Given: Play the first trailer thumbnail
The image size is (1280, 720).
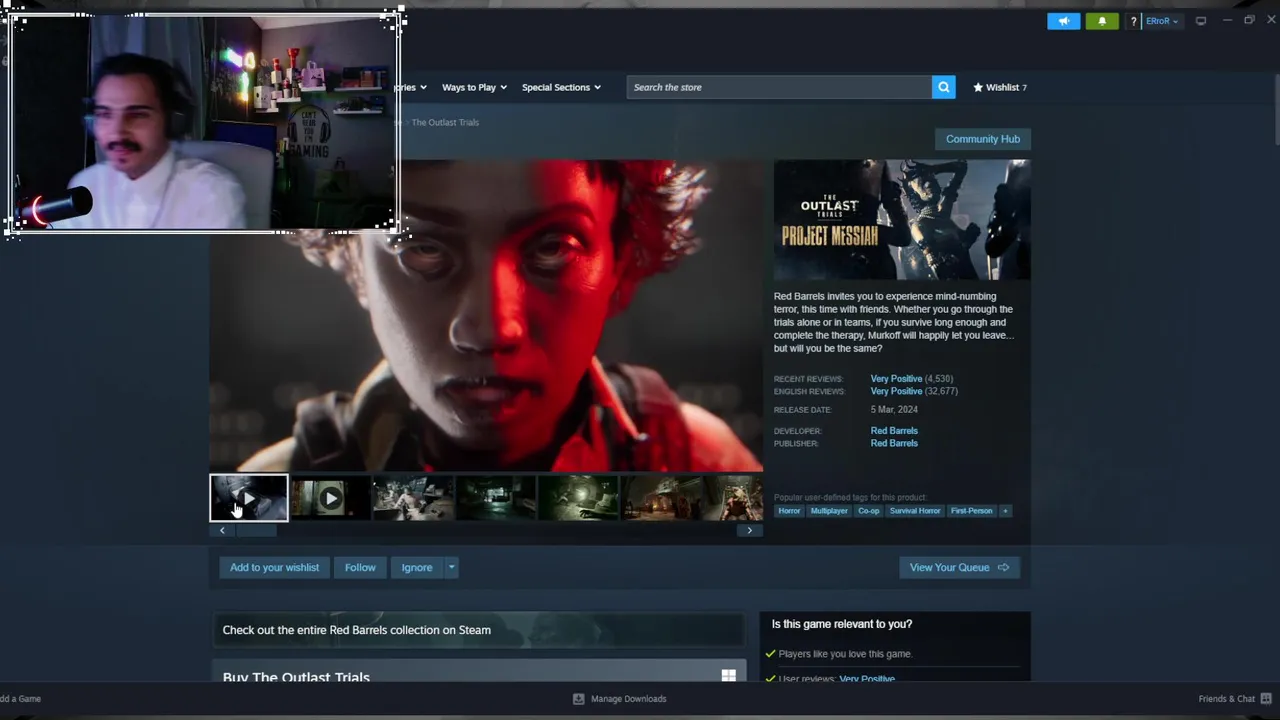Looking at the screenshot, I should (249, 498).
